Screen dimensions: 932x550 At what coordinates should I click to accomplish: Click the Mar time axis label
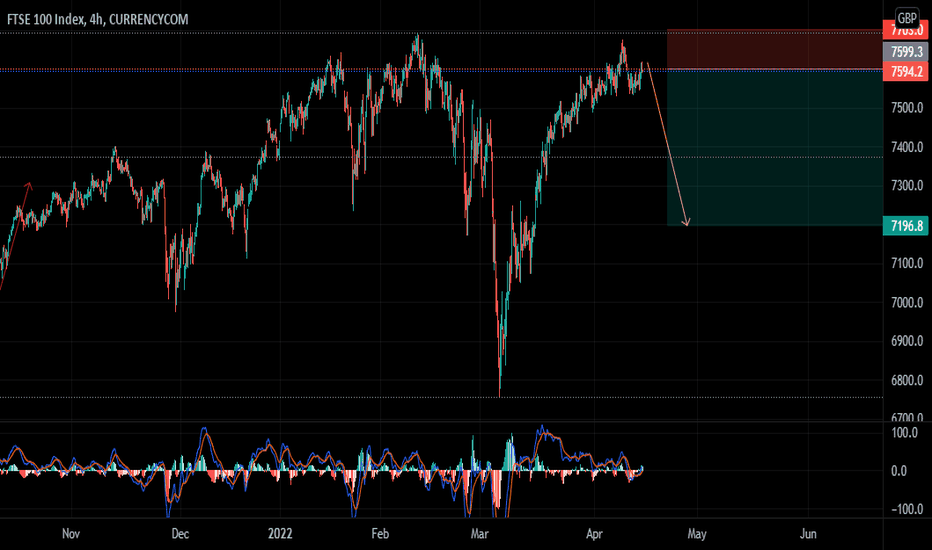tap(480, 534)
